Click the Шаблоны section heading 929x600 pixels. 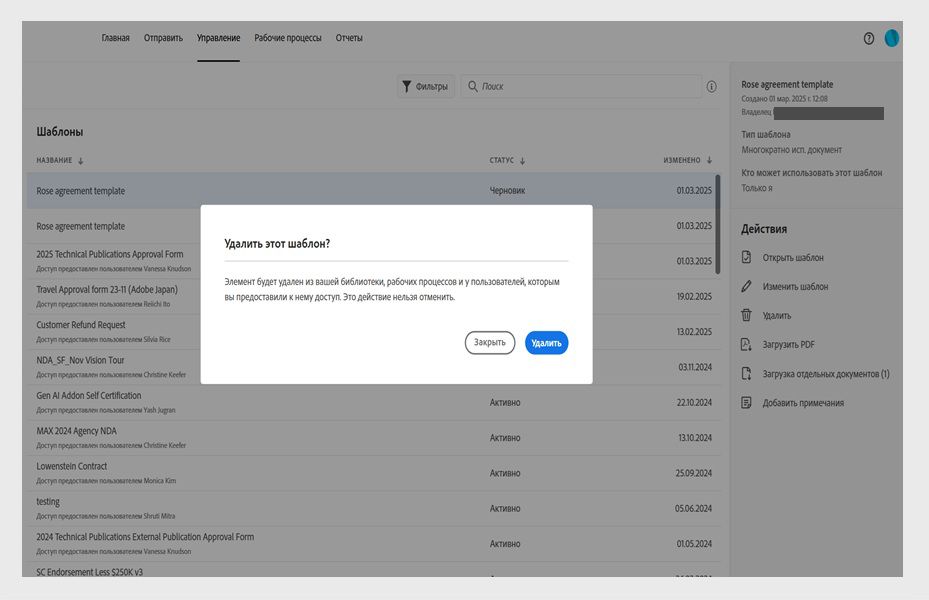click(60, 131)
